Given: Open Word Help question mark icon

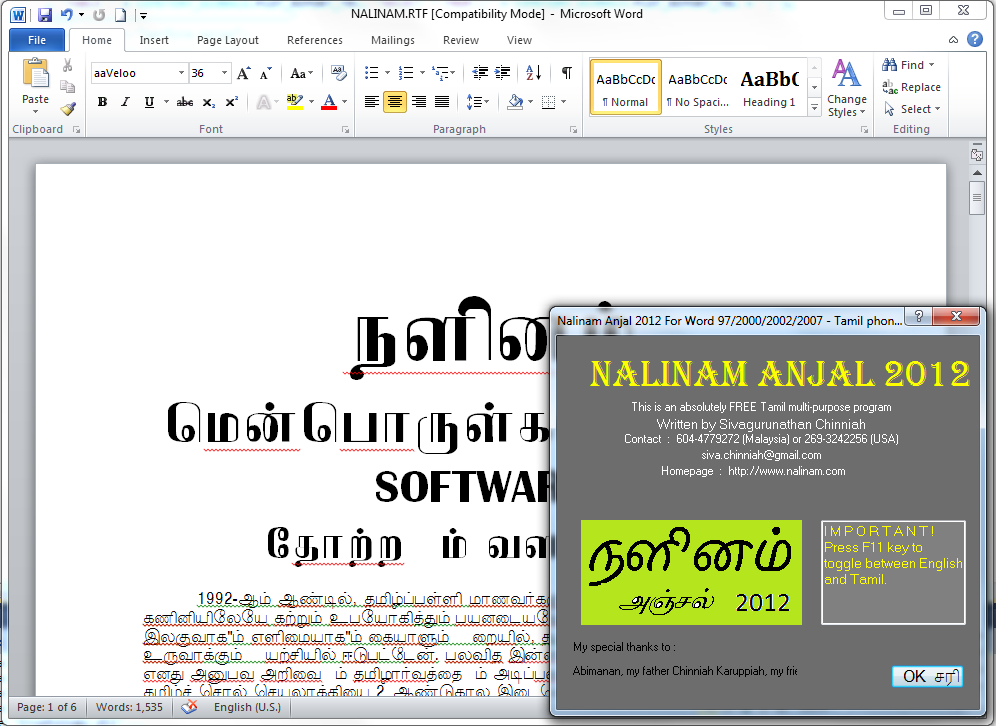Looking at the screenshot, I should (x=975, y=39).
